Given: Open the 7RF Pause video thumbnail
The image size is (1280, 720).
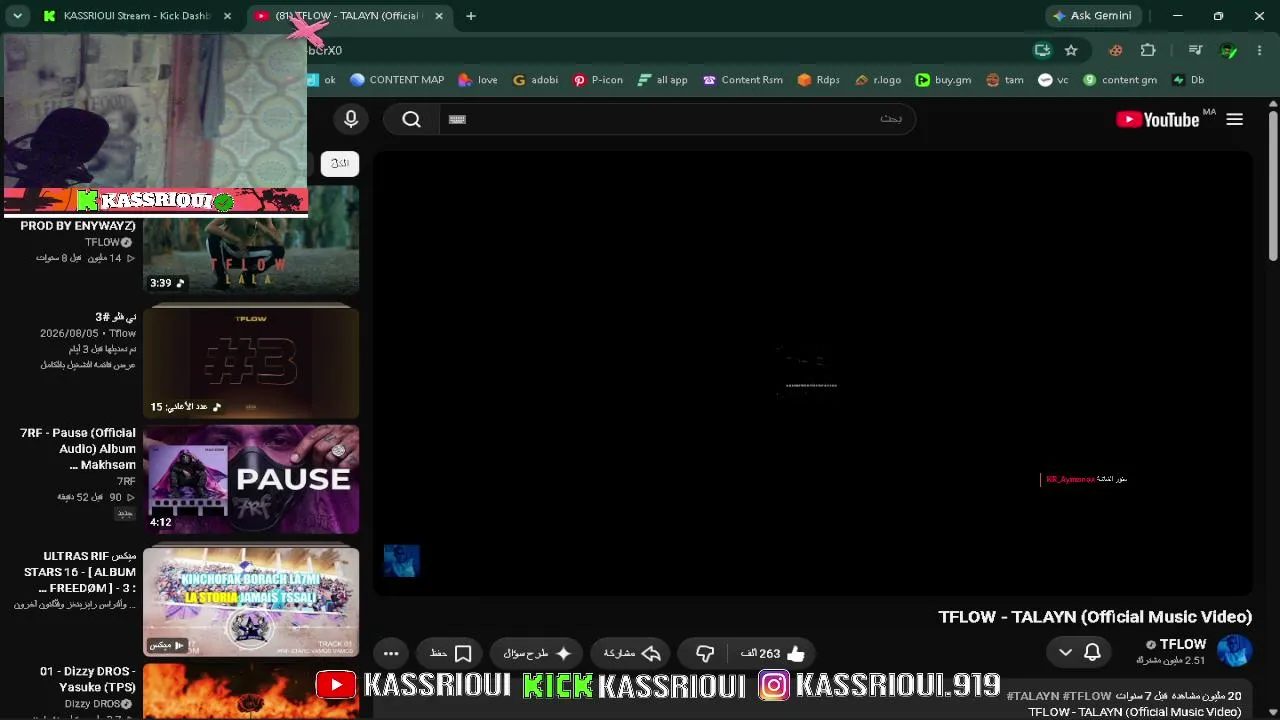Looking at the screenshot, I should point(251,479).
